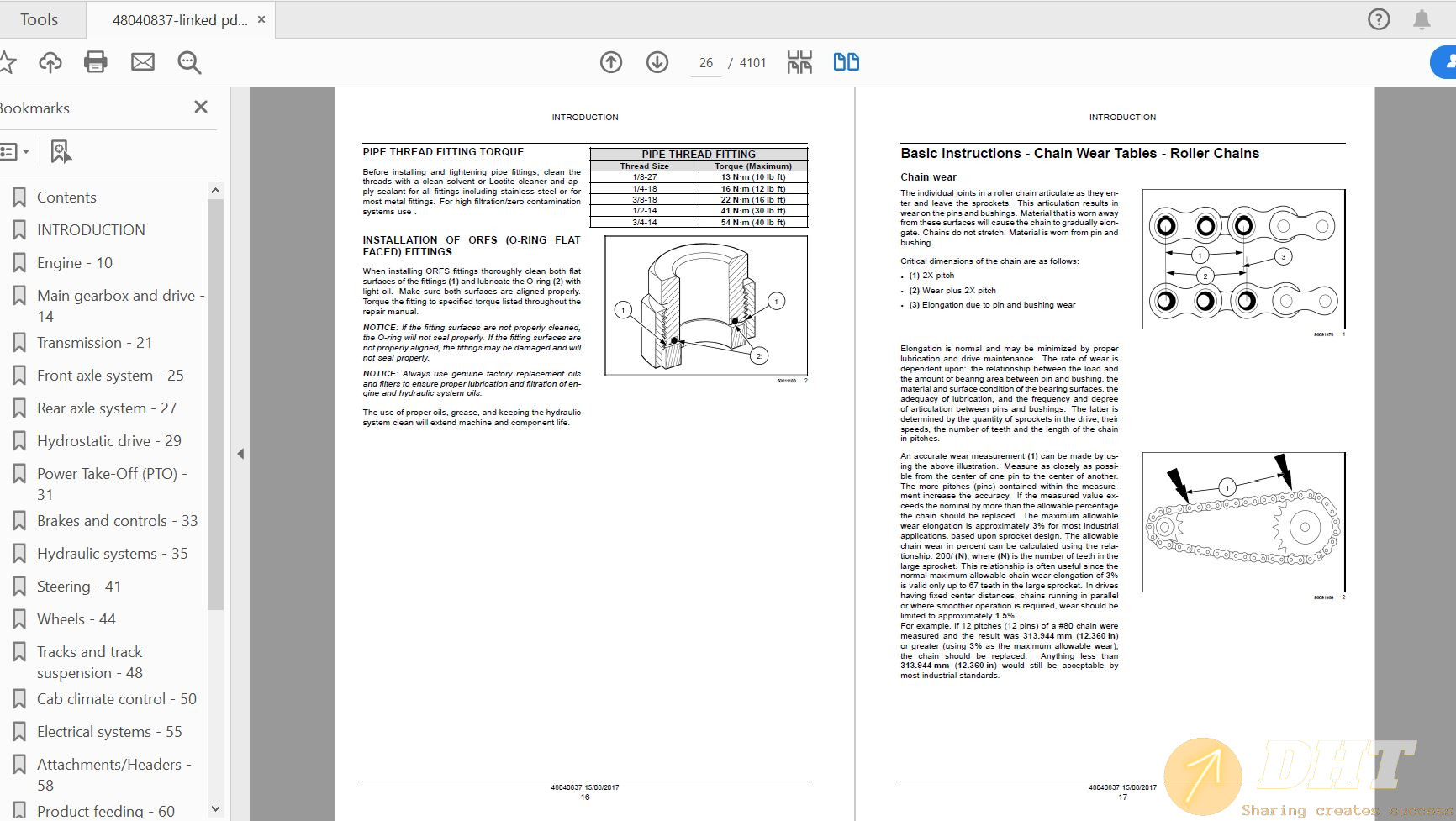Image resolution: width=1456 pixels, height=821 pixels.
Task: Open the bookmark options dropdown
Action: pyautogui.click(x=15, y=152)
